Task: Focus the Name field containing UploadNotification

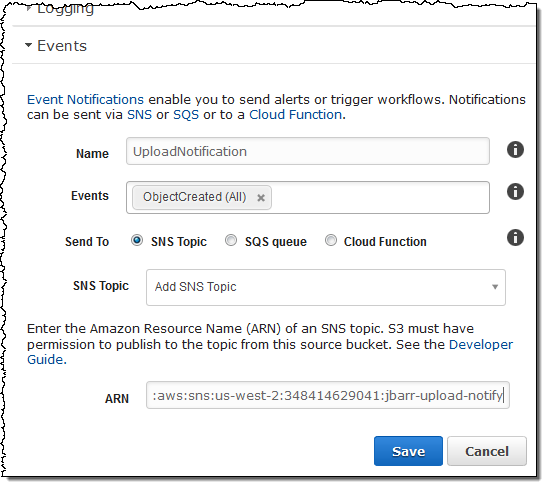Action: click(308, 151)
